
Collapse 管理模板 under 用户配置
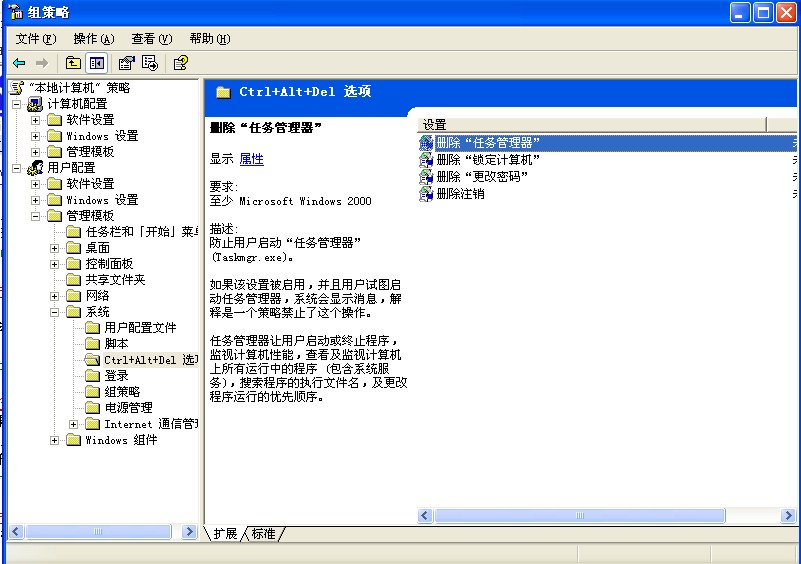point(35,216)
